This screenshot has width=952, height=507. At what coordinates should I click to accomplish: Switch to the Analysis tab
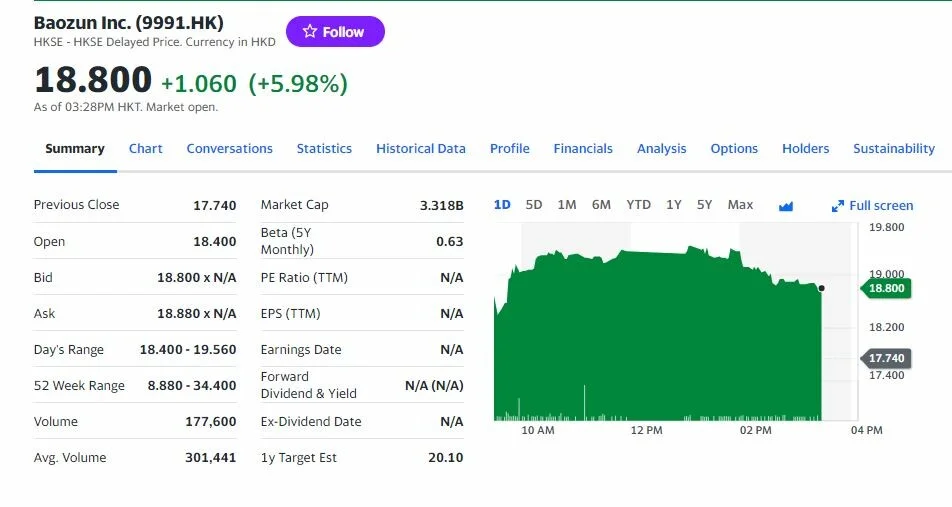[662, 149]
